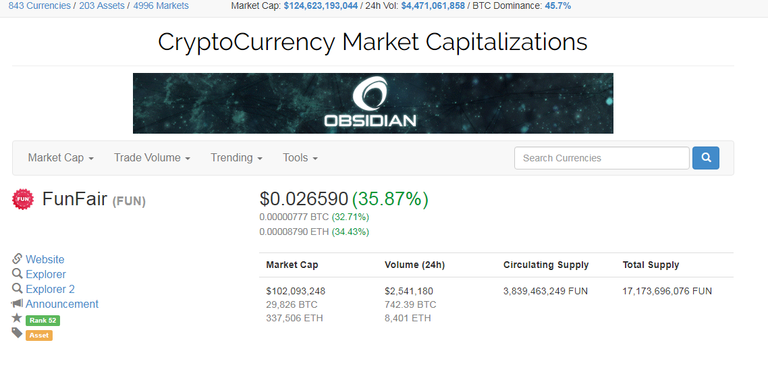Click the Obsidian banner advertisement
The height and width of the screenshot is (372, 768).
tap(373, 103)
